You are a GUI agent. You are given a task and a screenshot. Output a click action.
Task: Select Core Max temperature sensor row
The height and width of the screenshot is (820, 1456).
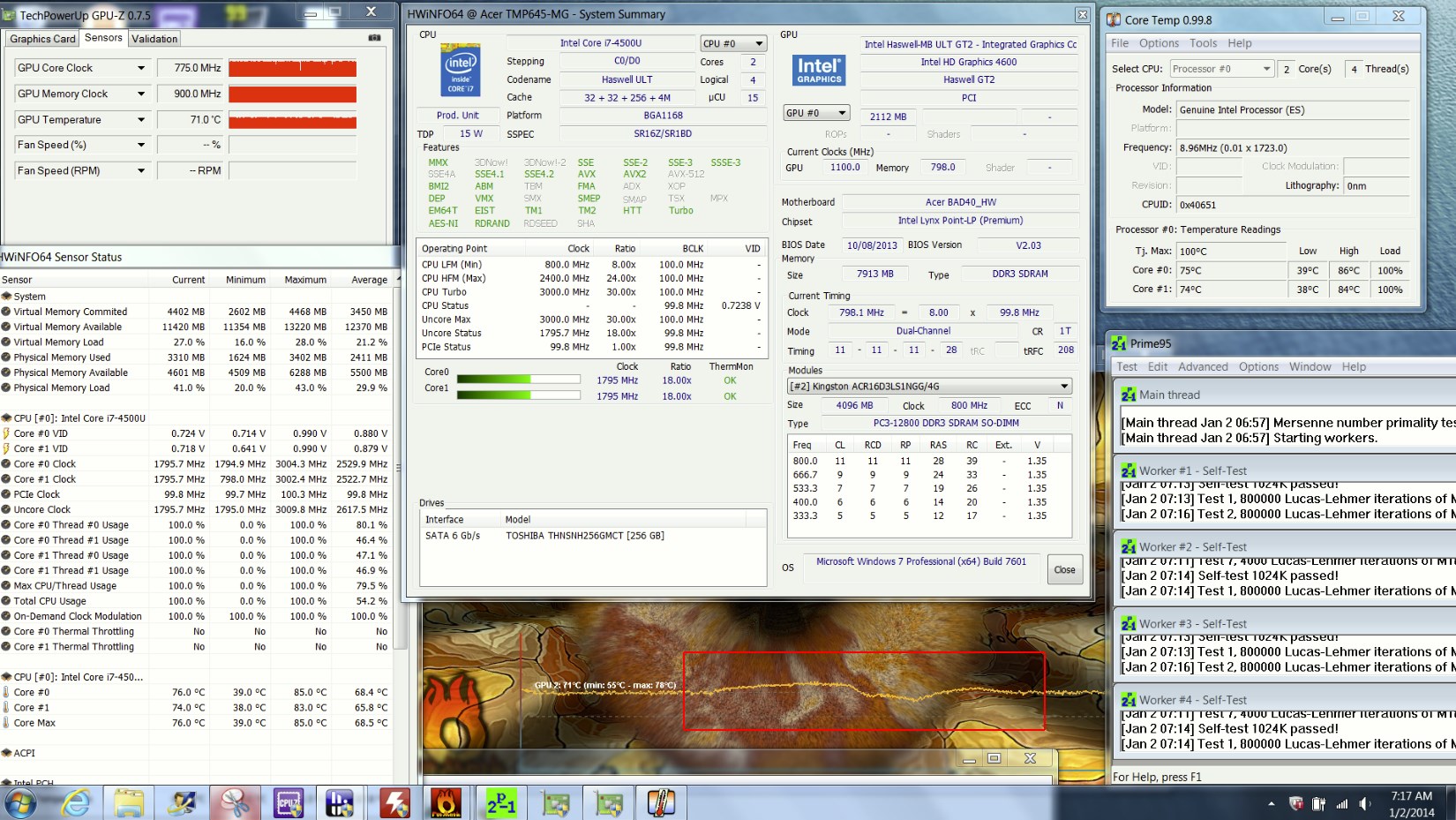tap(196, 723)
